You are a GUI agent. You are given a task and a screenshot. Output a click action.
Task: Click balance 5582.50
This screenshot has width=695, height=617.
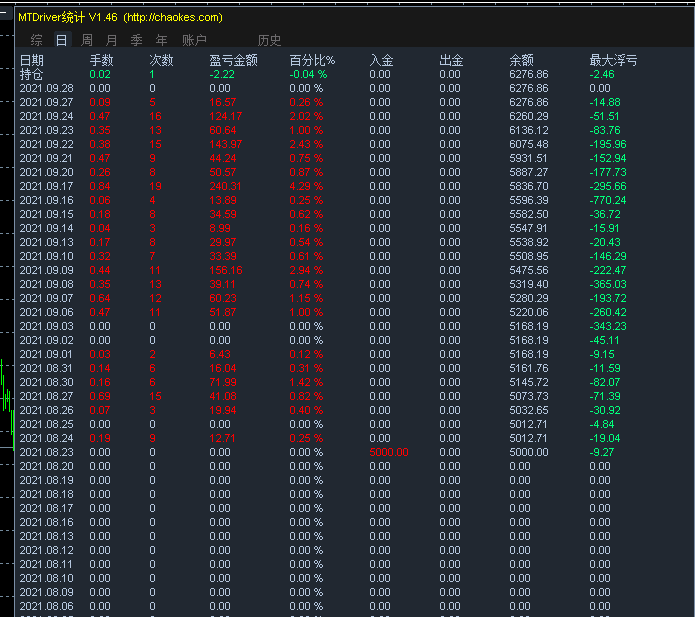click(x=529, y=214)
